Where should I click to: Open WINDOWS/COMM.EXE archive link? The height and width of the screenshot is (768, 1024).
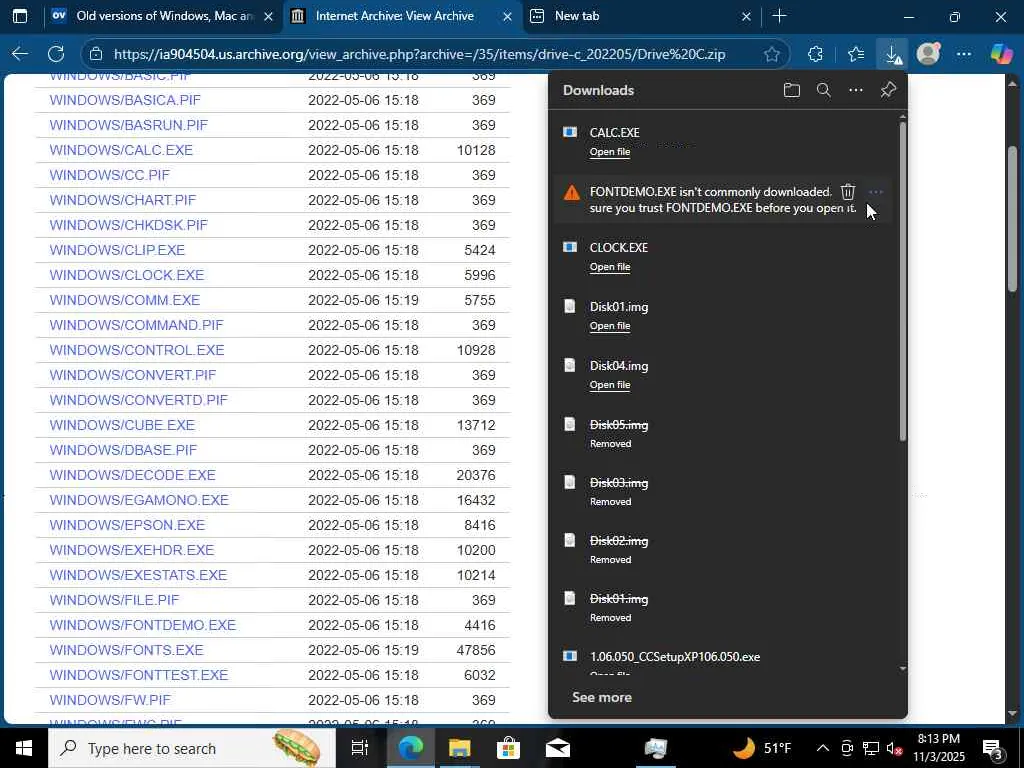pos(125,300)
